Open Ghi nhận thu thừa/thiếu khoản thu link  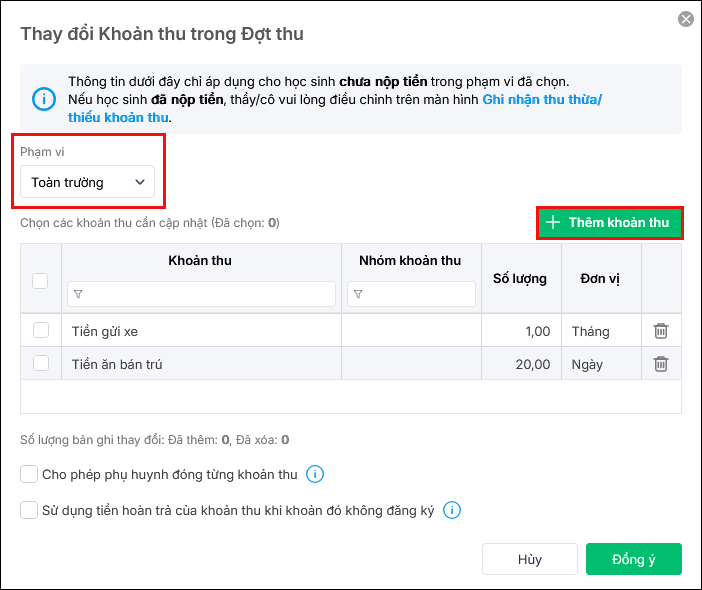(541, 101)
